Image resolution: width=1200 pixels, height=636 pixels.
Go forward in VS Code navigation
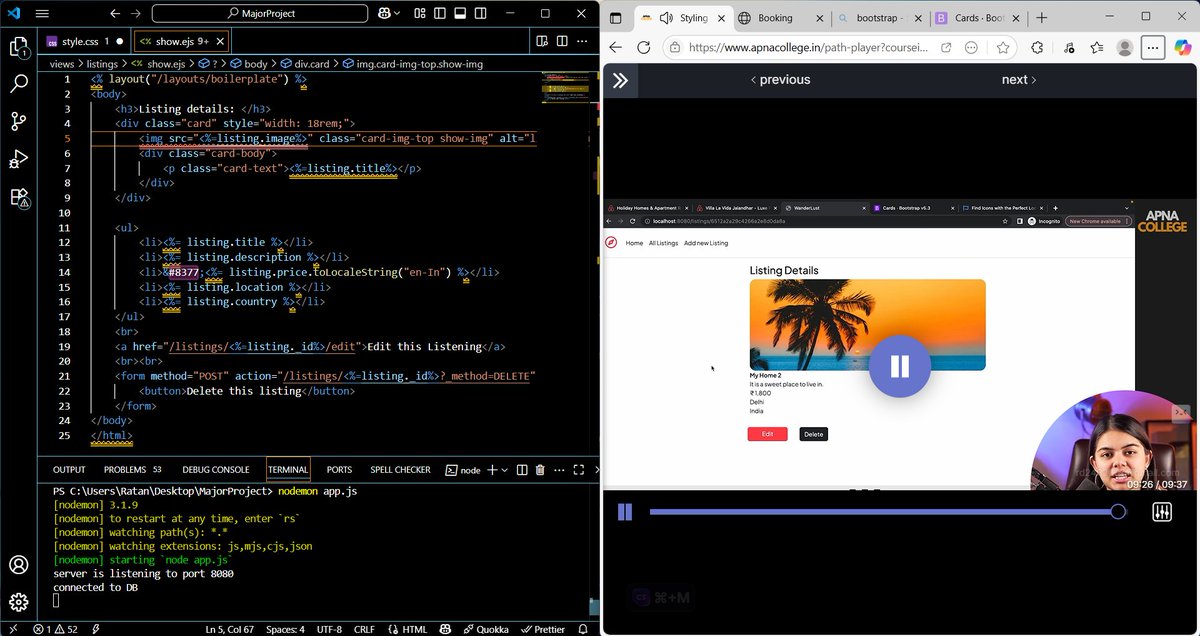[x=137, y=14]
